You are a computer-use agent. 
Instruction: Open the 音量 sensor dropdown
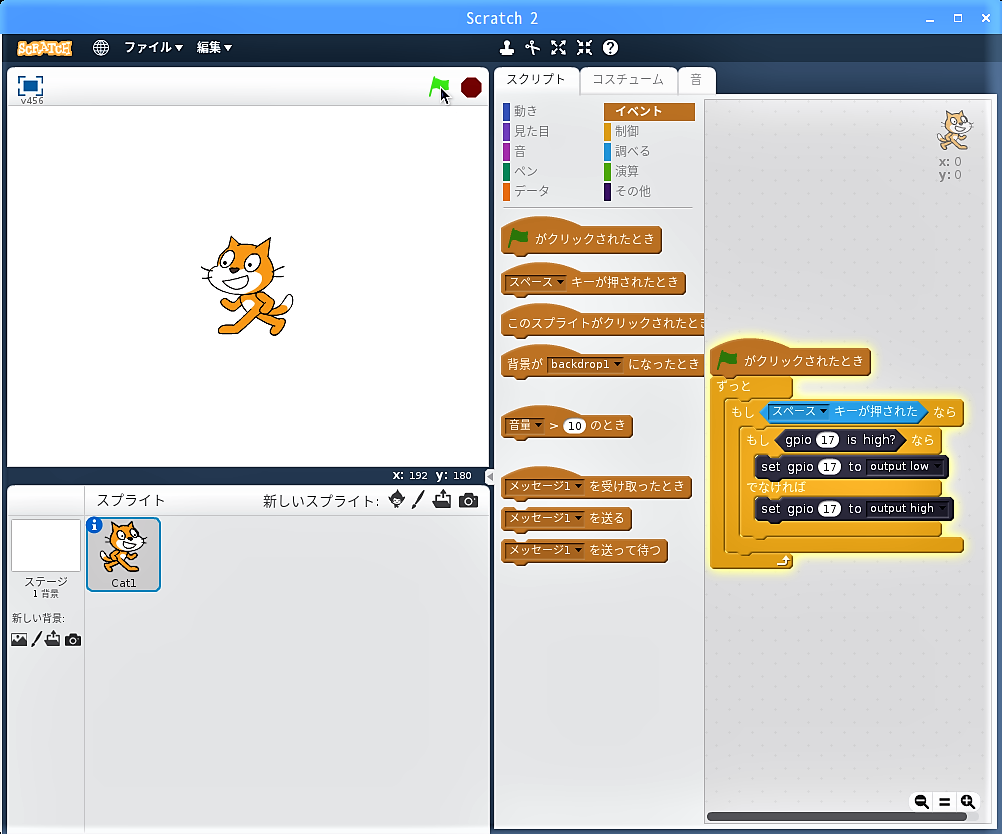(525, 426)
